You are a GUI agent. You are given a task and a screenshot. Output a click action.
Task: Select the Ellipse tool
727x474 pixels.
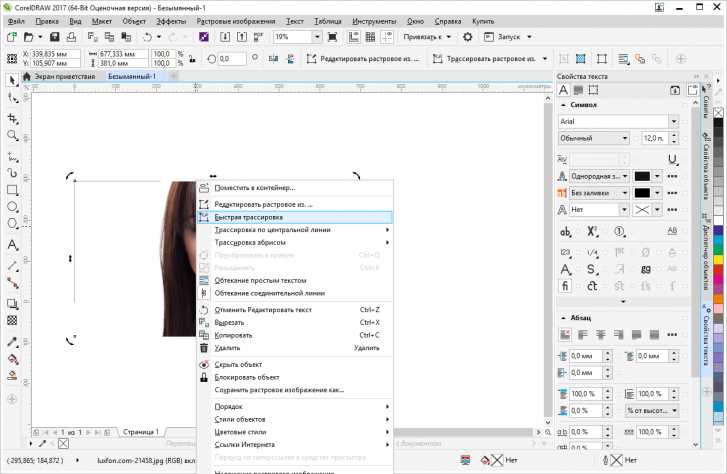pyautogui.click(x=13, y=208)
